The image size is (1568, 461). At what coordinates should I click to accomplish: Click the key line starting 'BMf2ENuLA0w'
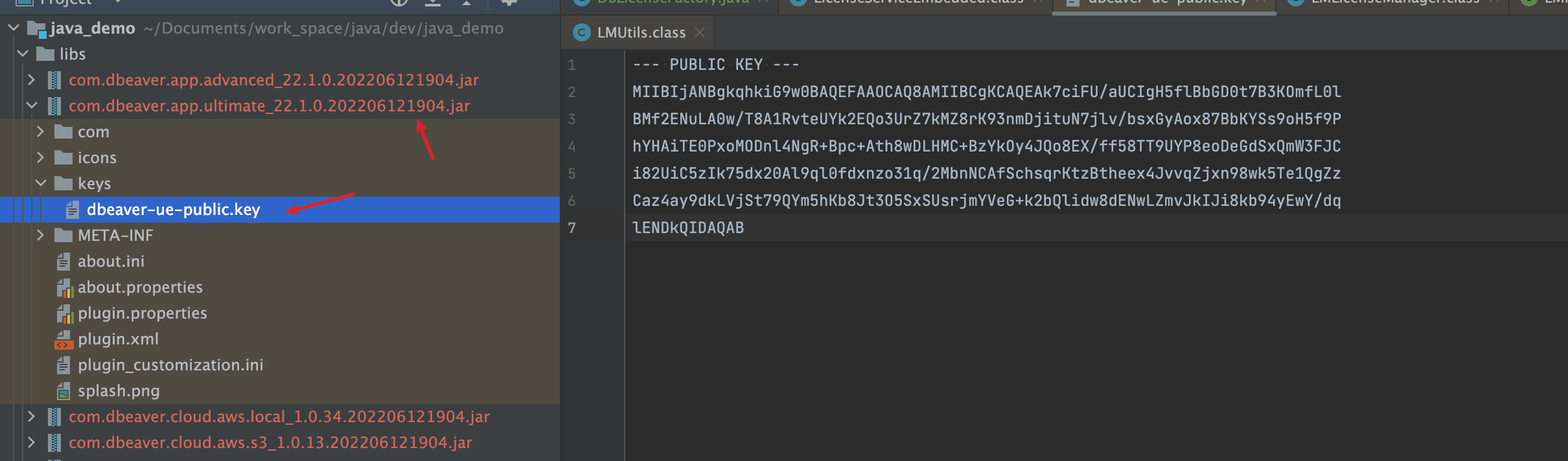(987, 119)
